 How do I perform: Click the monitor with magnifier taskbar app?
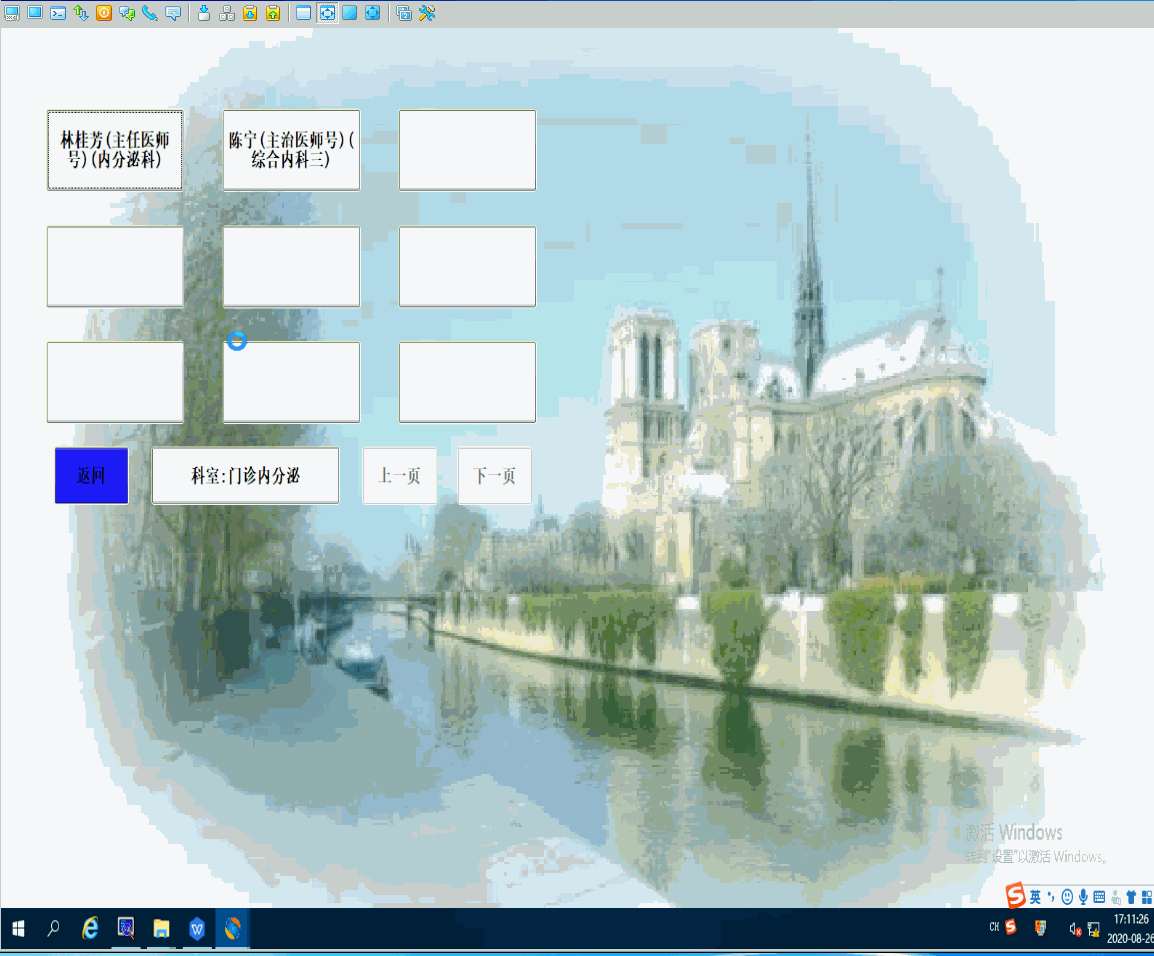click(126, 929)
